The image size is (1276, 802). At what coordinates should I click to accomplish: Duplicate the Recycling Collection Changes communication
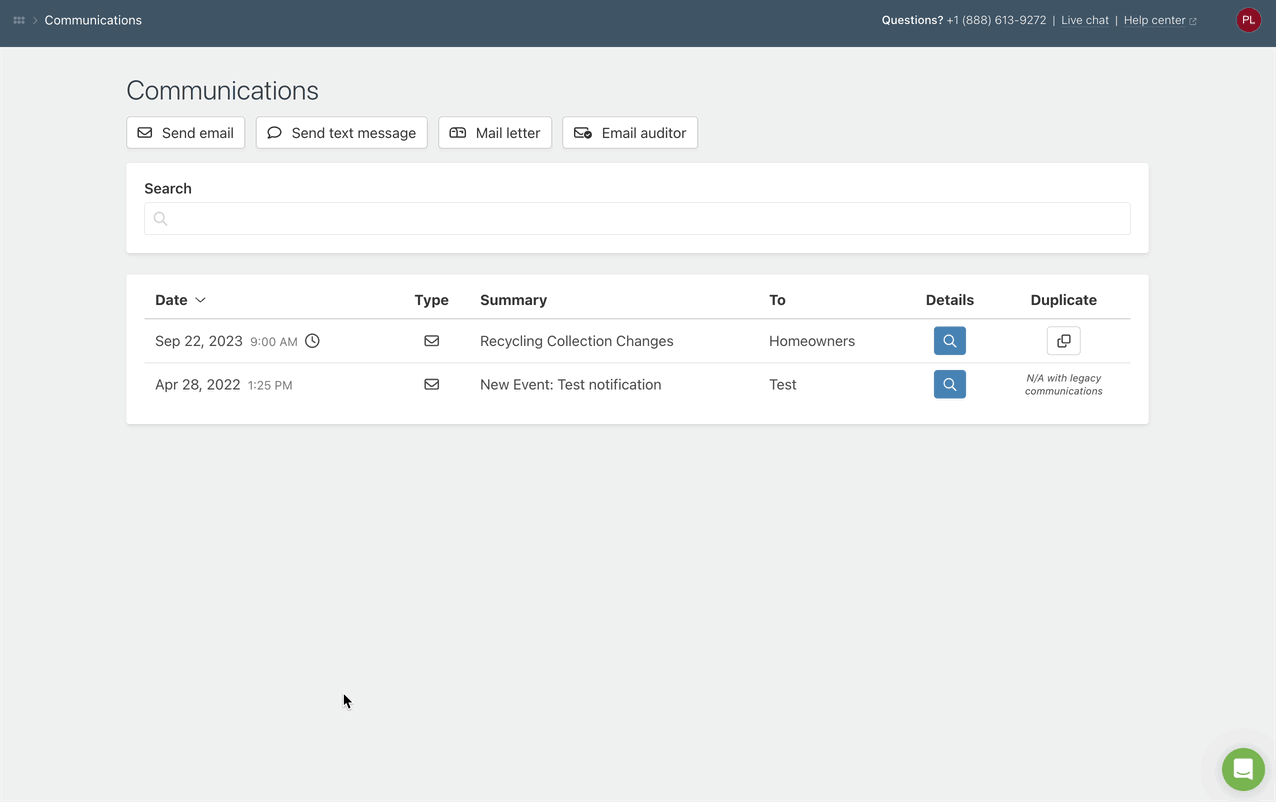coord(1063,341)
